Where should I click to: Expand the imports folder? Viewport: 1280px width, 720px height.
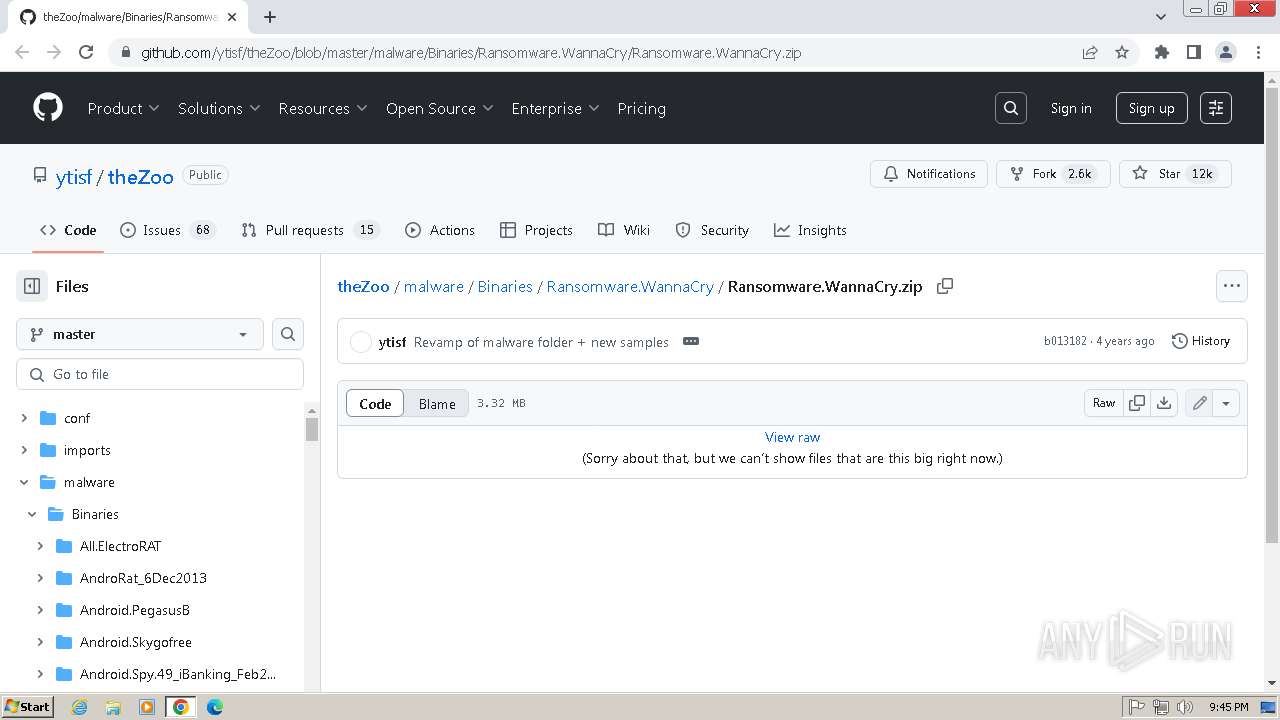pyautogui.click(x=24, y=450)
